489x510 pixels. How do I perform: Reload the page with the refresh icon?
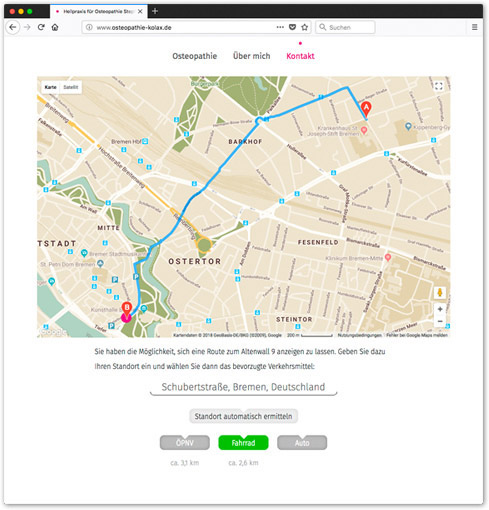click(x=41, y=27)
